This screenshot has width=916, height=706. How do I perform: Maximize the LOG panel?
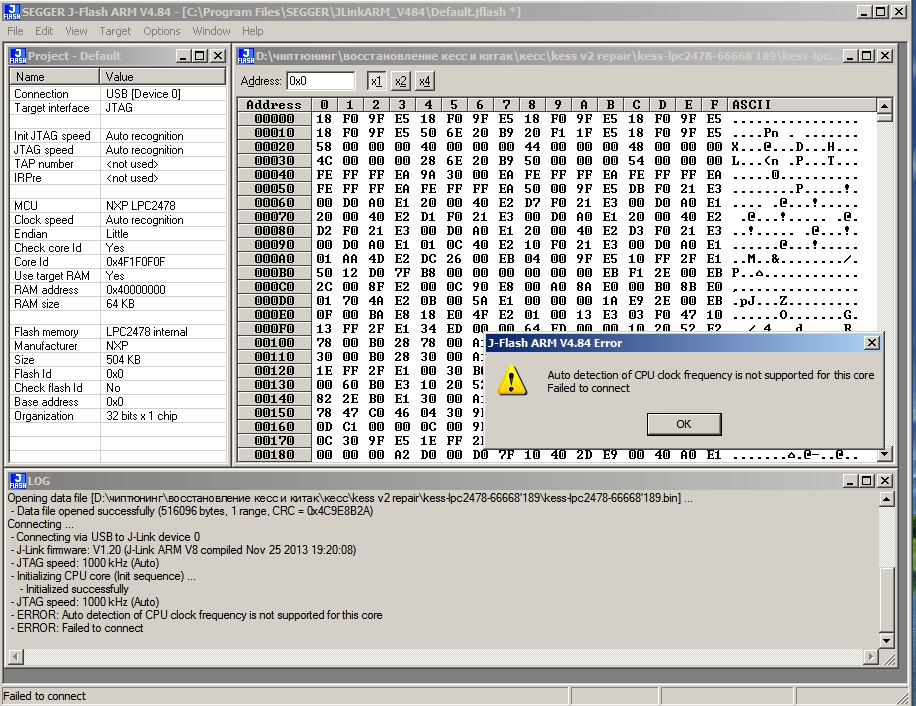867,481
